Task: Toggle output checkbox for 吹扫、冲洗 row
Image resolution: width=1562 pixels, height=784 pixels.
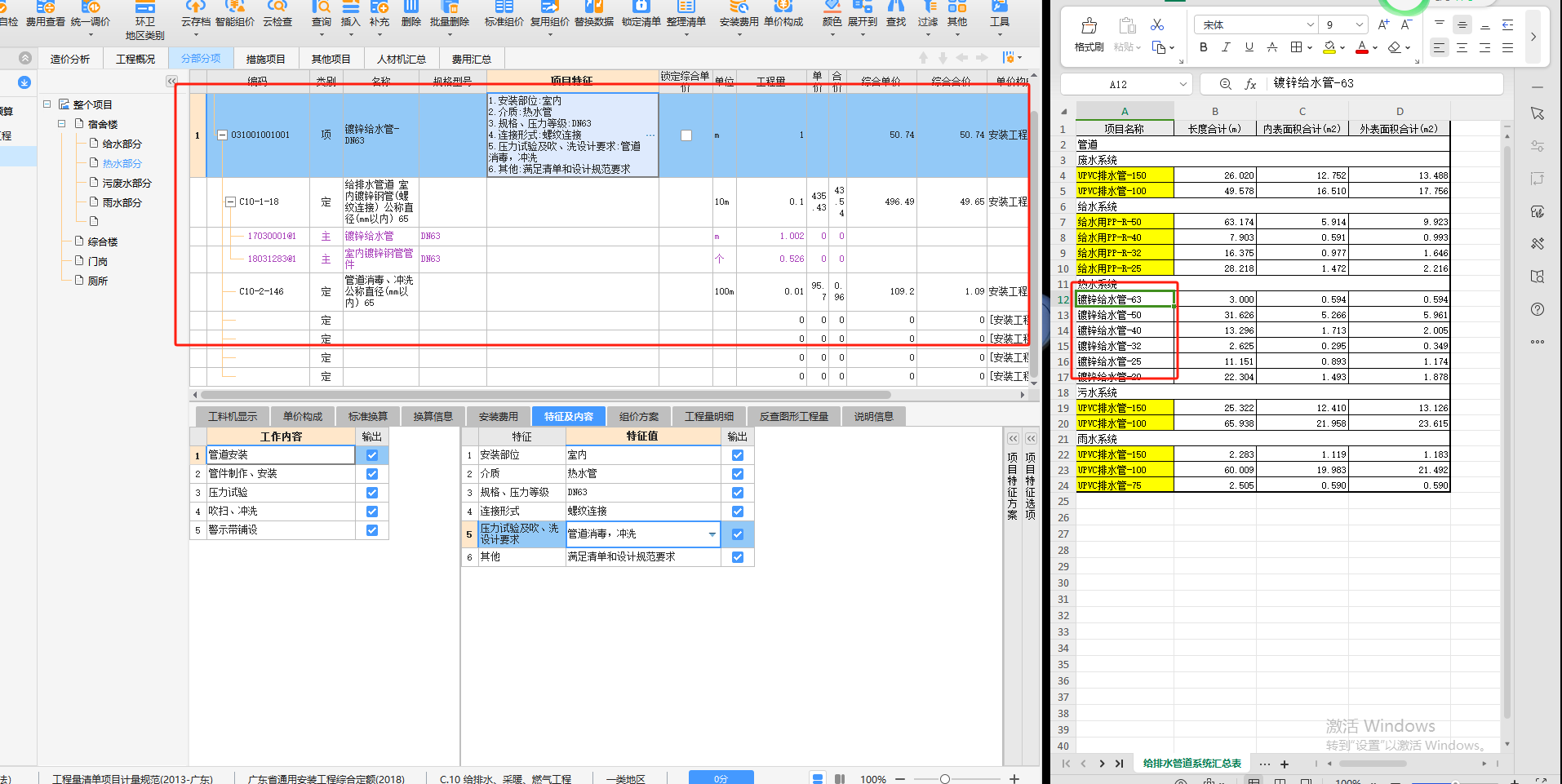Action: (x=372, y=512)
